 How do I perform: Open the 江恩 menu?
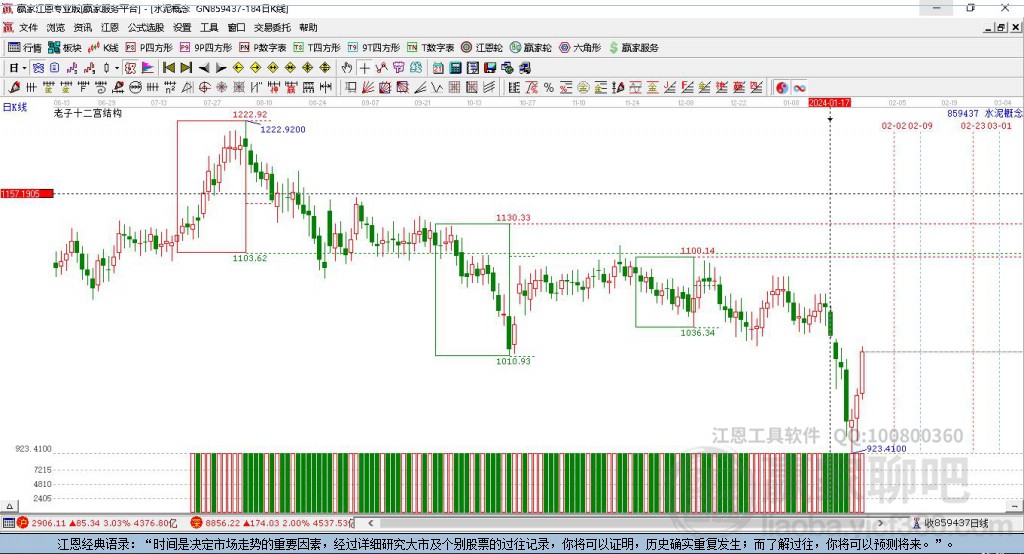coord(110,27)
